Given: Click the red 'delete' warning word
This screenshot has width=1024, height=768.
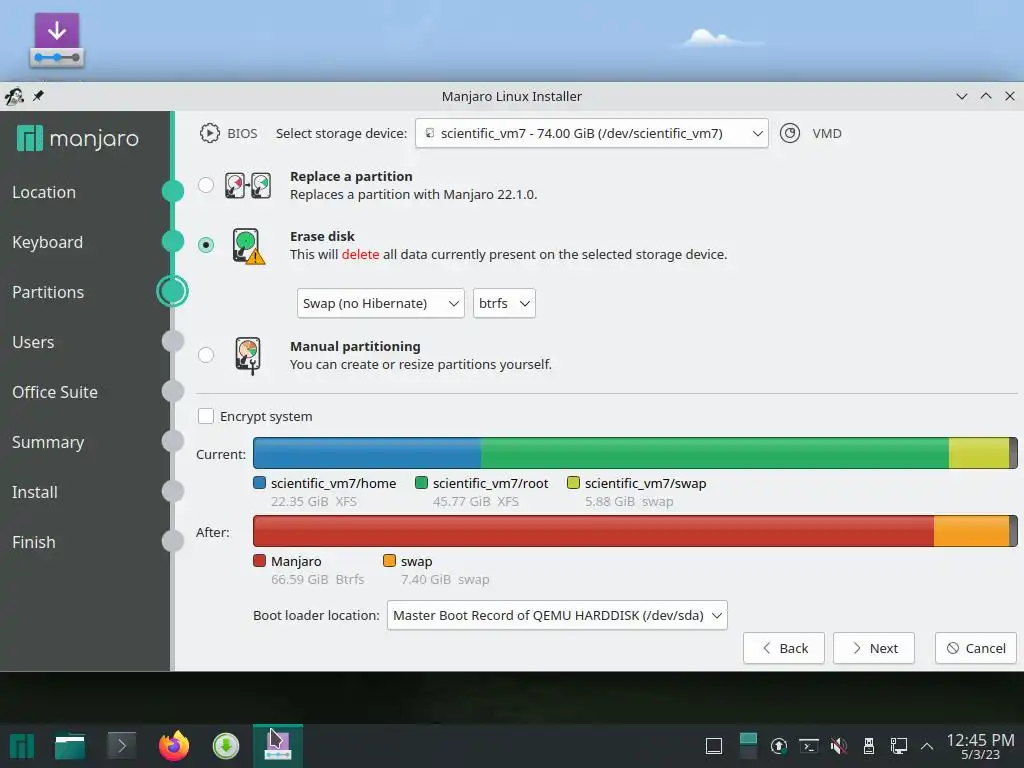Looking at the screenshot, I should [360, 255].
